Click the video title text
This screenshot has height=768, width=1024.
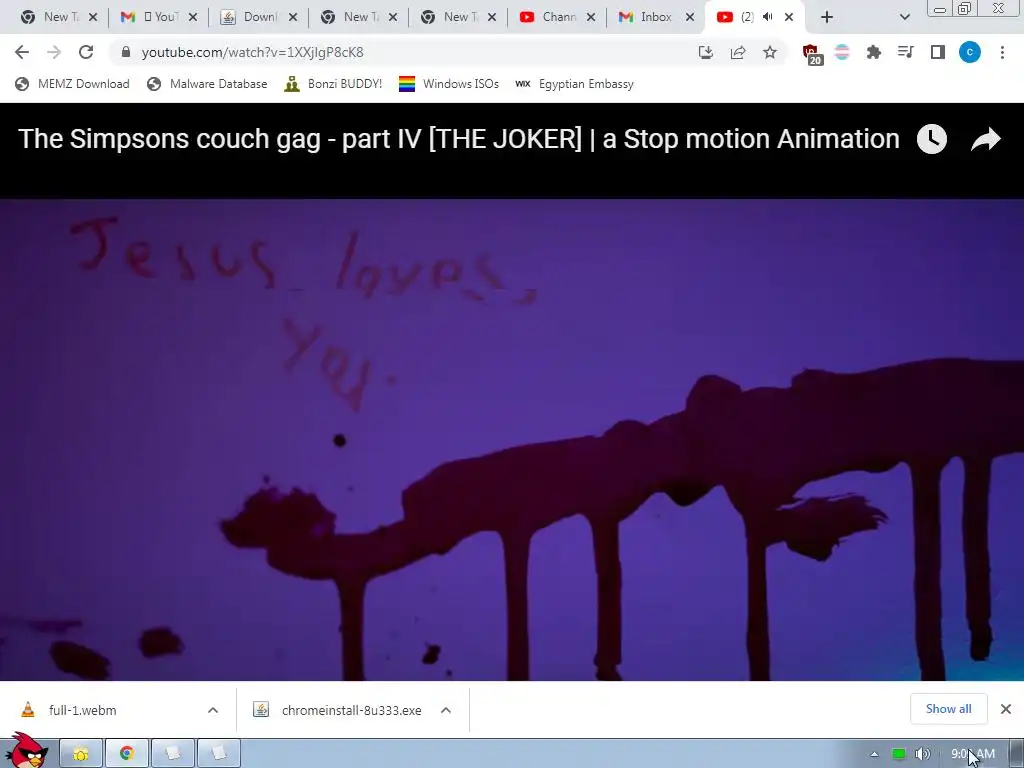458,139
